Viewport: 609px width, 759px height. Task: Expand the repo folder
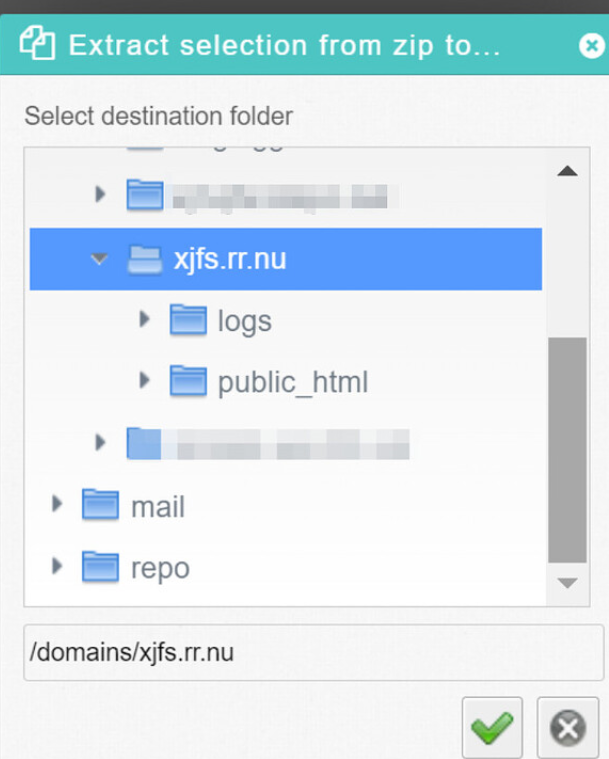pyautogui.click(x=57, y=567)
